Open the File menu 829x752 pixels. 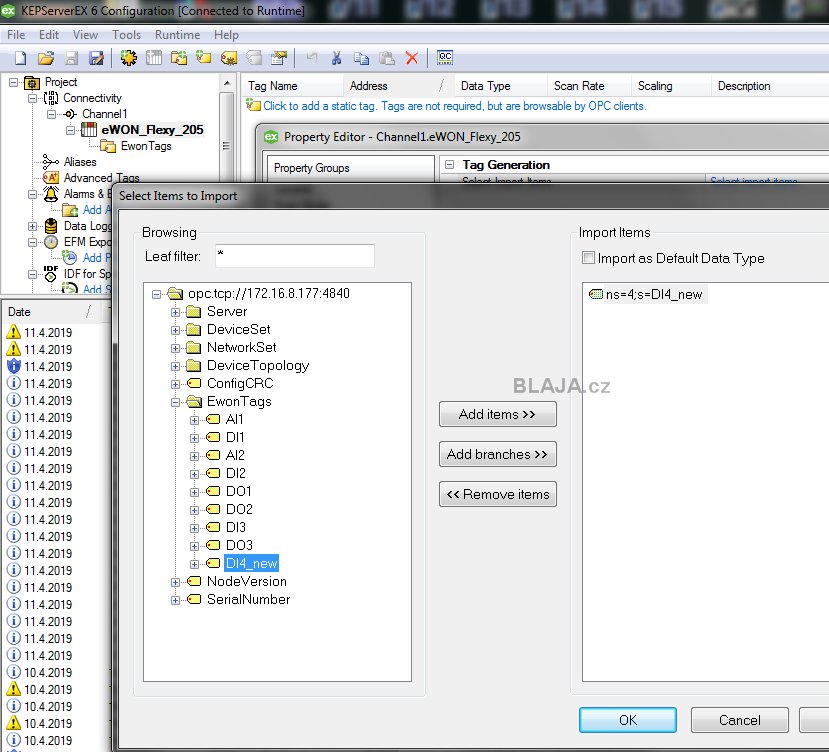(16, 35)
